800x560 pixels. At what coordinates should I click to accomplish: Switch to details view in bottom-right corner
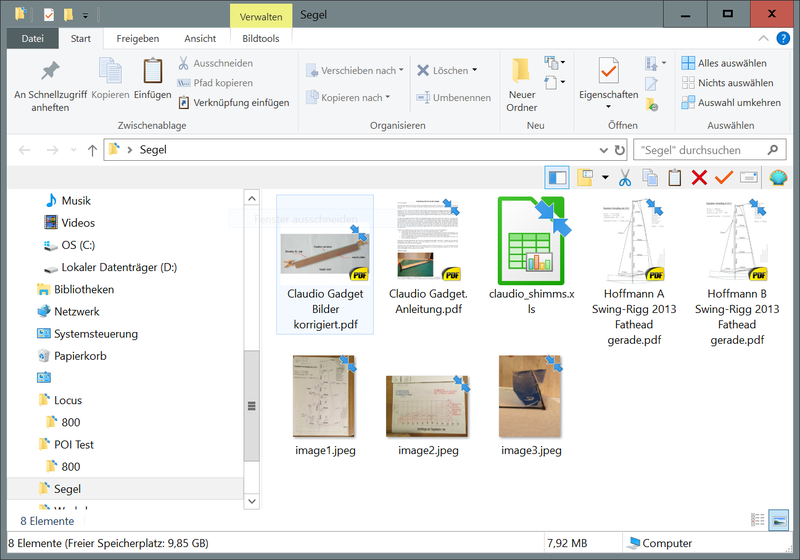click(757, 519)
